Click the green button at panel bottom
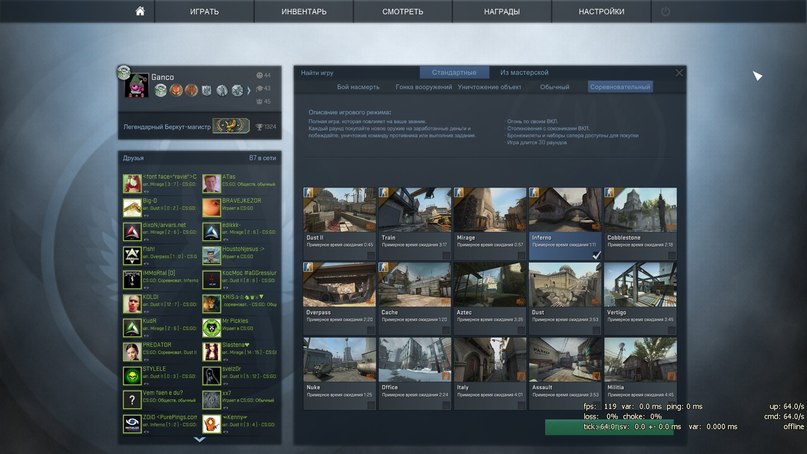807x454 pixels. pyautogui.click(x=609, y=427)
